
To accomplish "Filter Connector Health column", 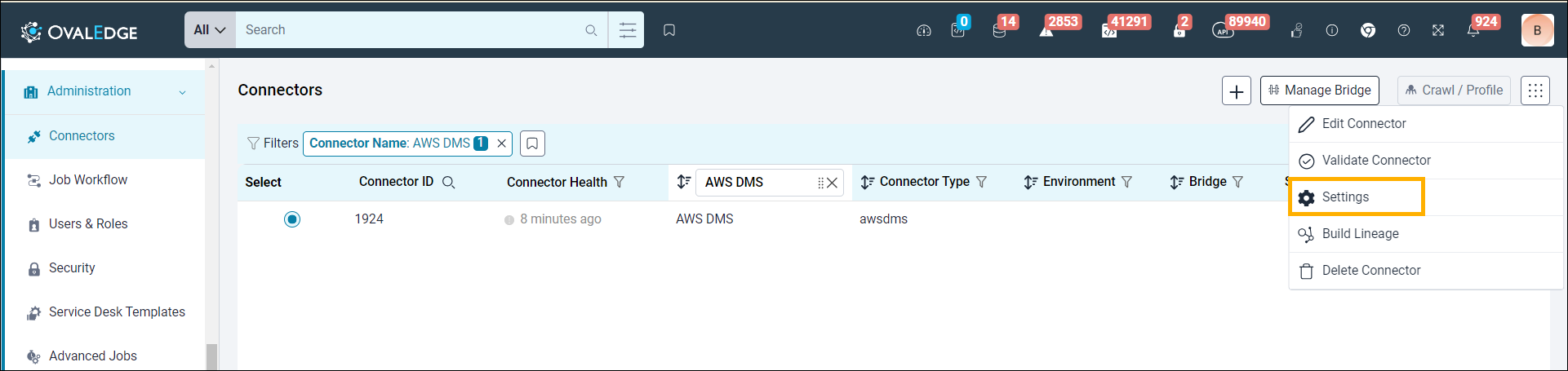I will tap(619, 183).
